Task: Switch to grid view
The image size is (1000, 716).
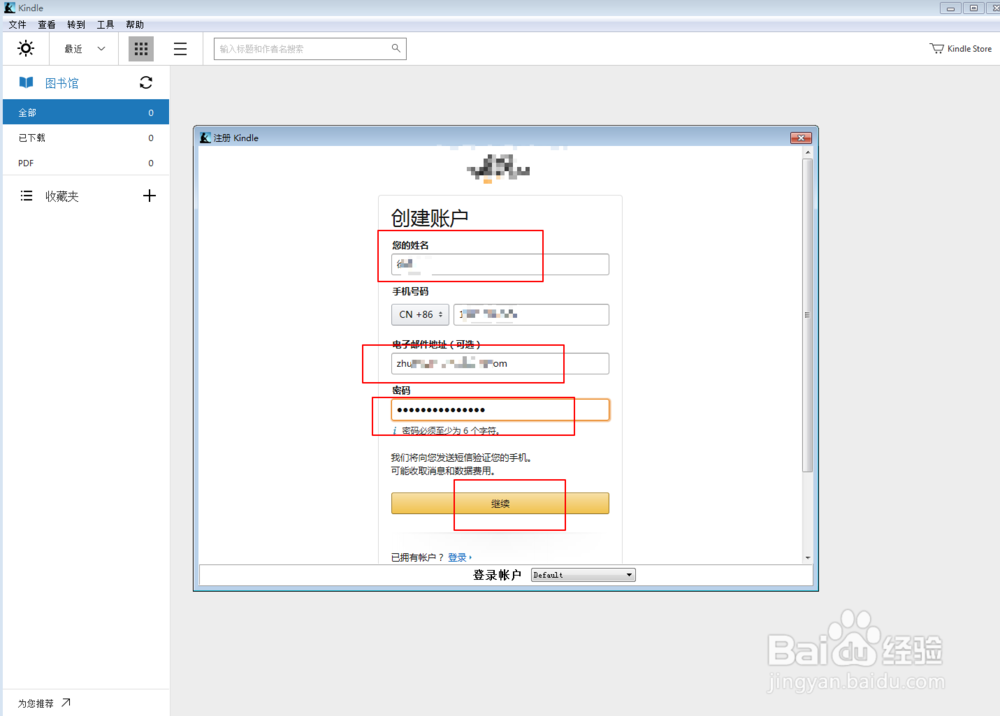Action: 141,48
